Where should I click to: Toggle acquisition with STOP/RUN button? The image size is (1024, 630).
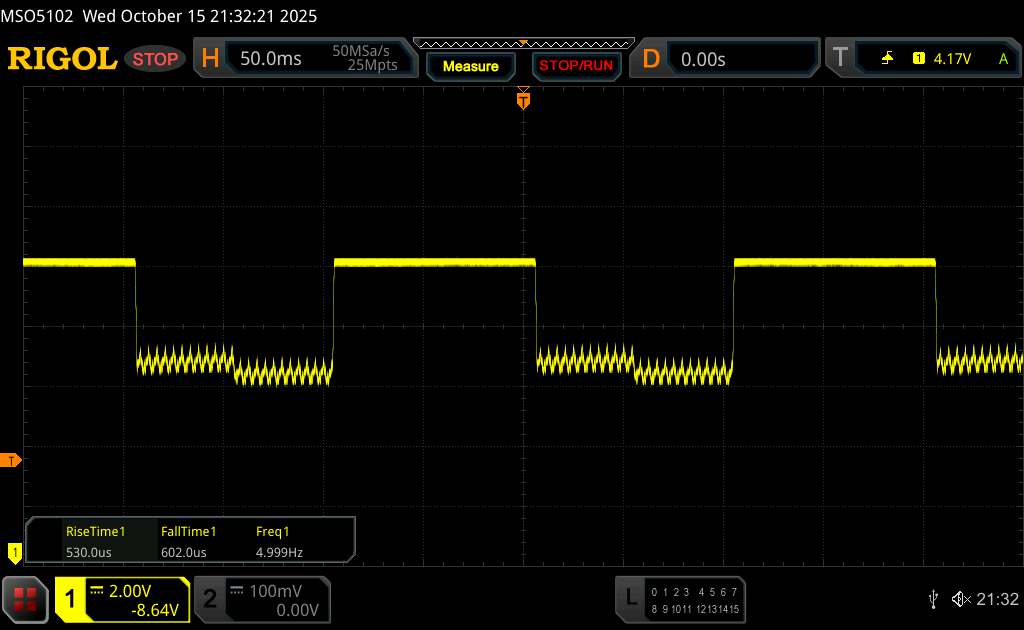tap(575, 66)
